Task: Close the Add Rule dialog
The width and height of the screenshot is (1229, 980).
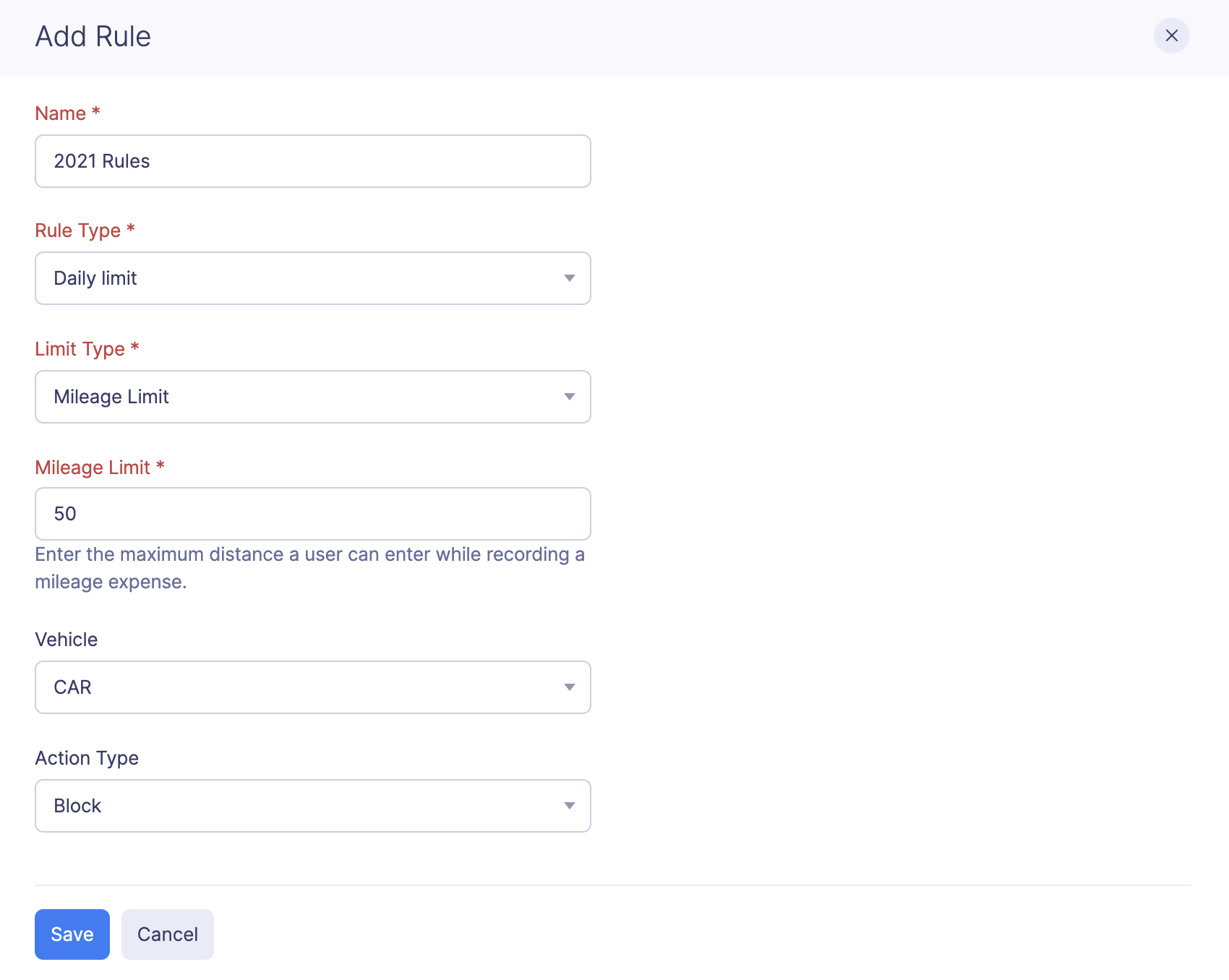Action: click(1171, 35)
